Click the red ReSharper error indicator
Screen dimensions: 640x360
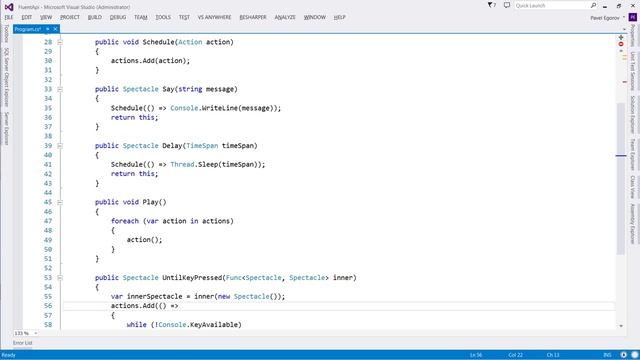pyautogui.click(x=621, y=44)
